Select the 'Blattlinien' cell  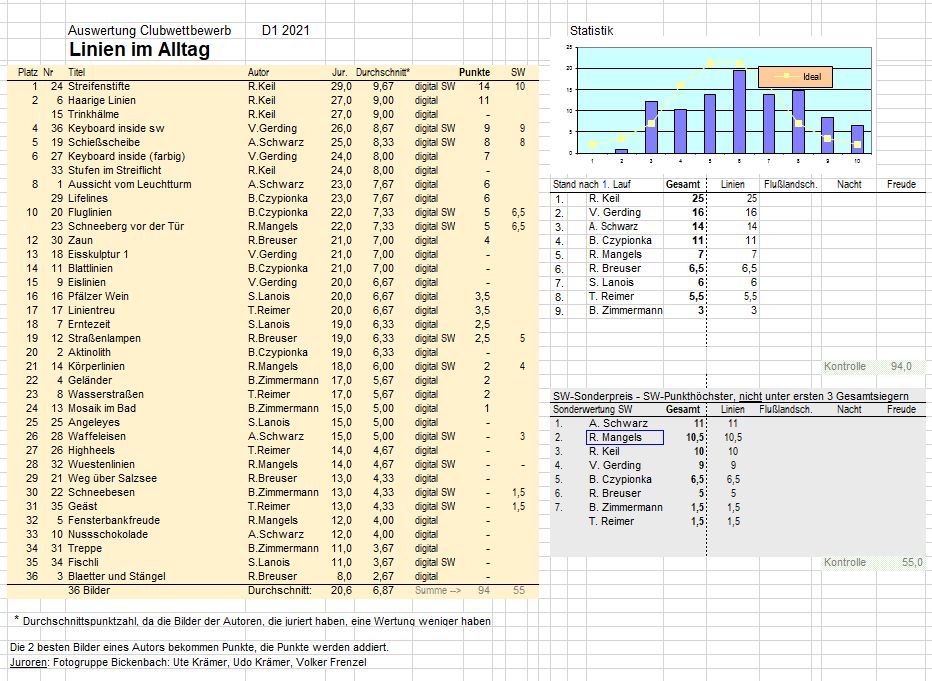click(90, 268)
